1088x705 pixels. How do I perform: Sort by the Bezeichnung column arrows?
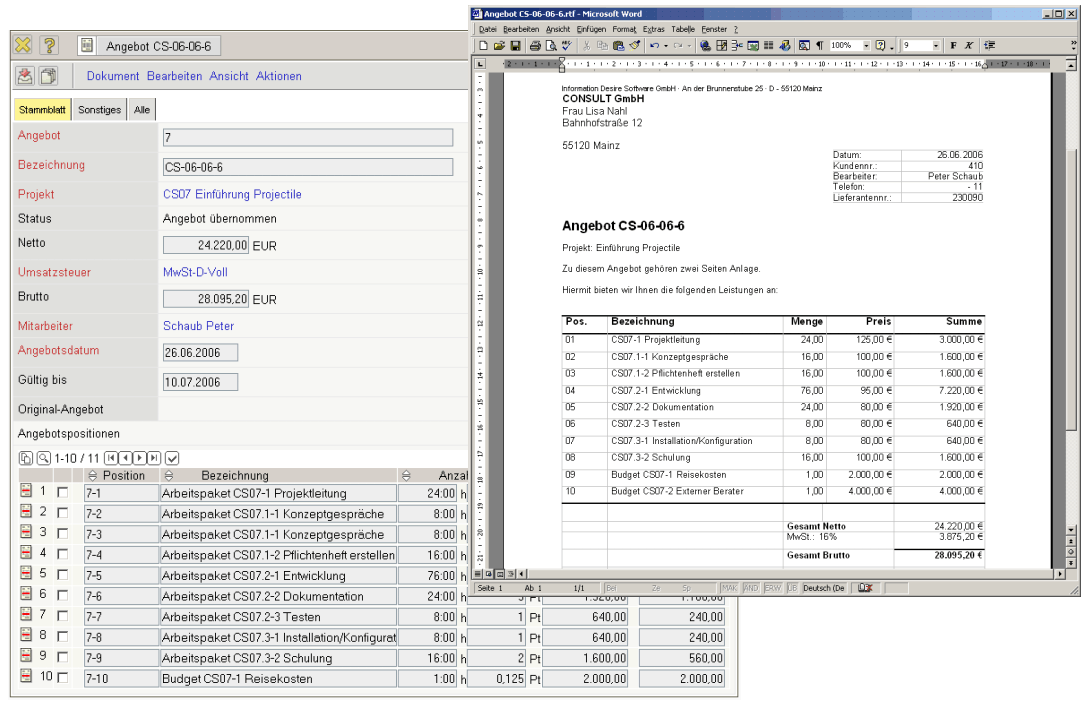point(169,476)
